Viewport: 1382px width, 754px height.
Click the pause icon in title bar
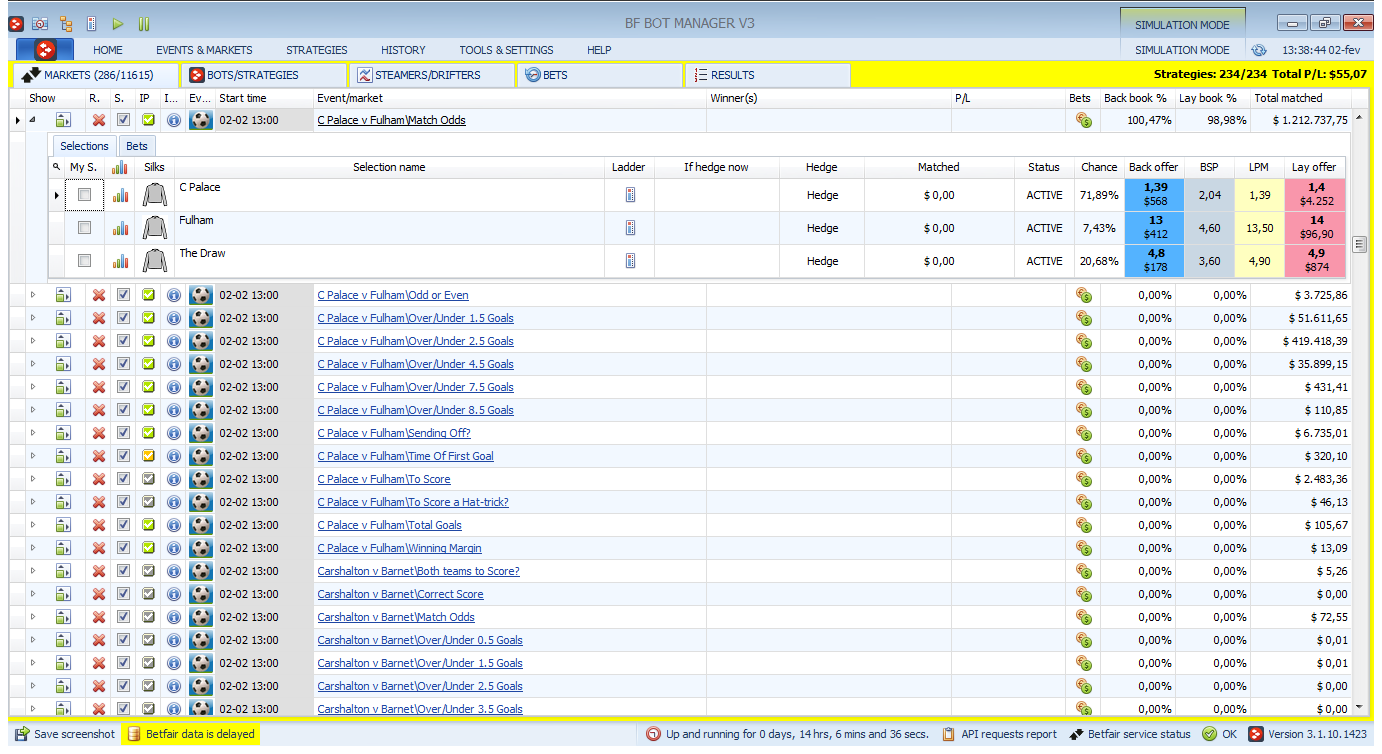pyautogui.click(x=144, y=23)
